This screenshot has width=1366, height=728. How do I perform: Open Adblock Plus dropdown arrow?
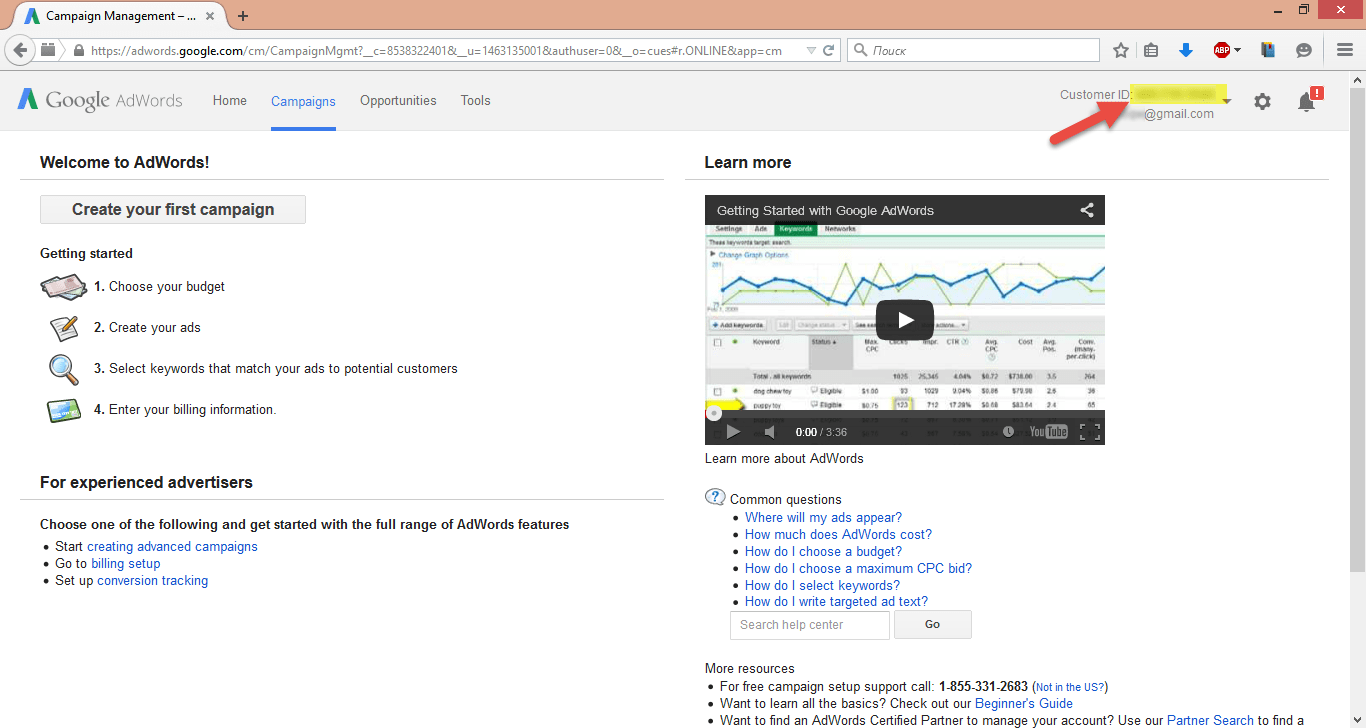pyautogui.click(x=1237, y=50)
